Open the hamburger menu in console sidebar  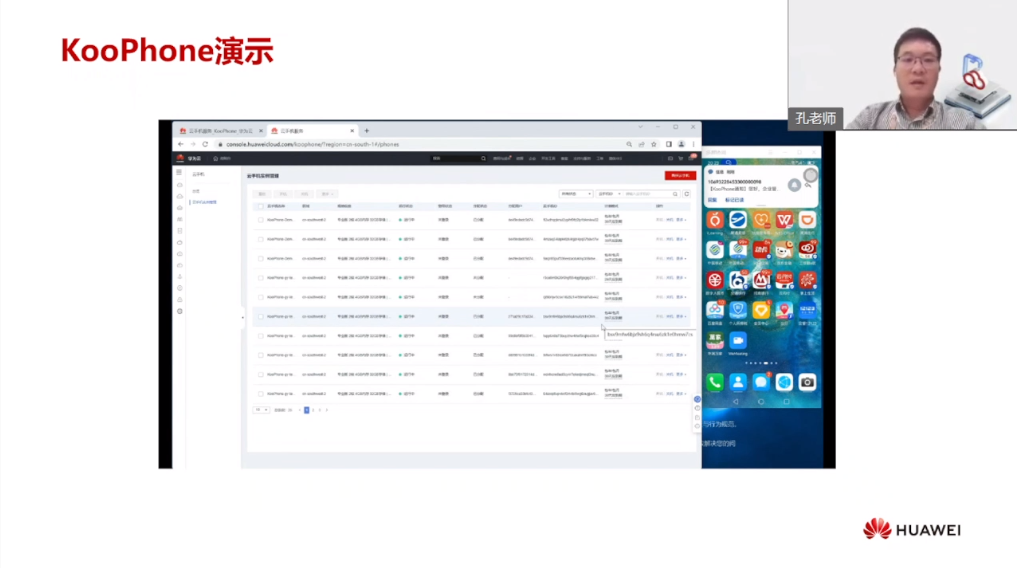(x=179, y=172)
